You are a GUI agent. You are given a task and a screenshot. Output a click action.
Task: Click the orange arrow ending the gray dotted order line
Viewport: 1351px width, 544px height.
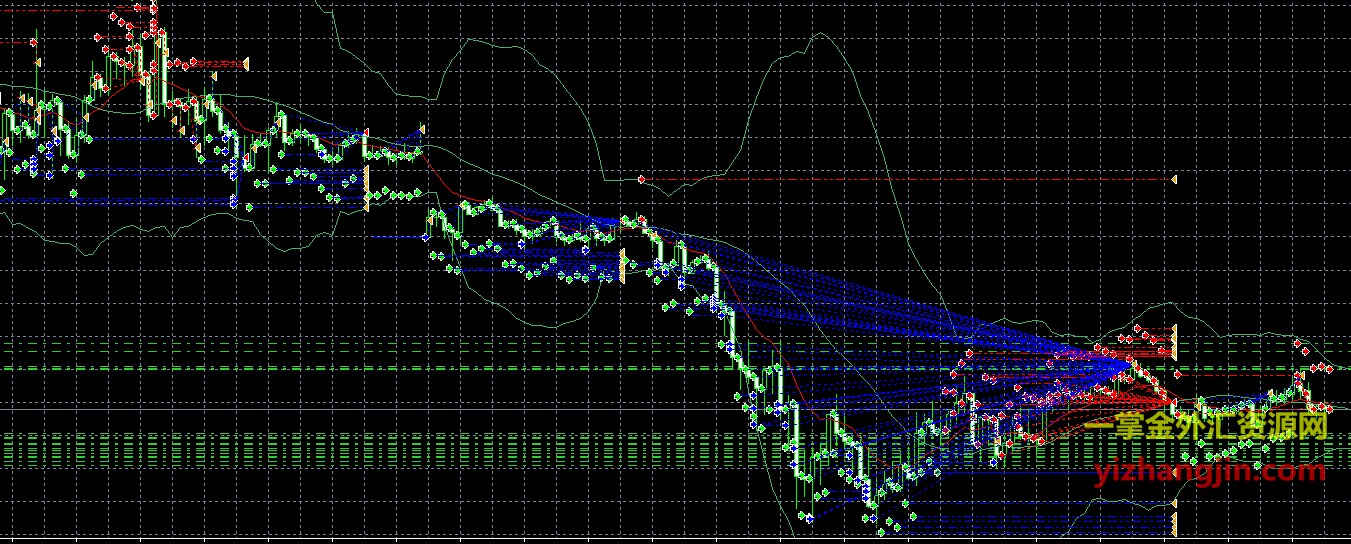tap(1174, 179)
